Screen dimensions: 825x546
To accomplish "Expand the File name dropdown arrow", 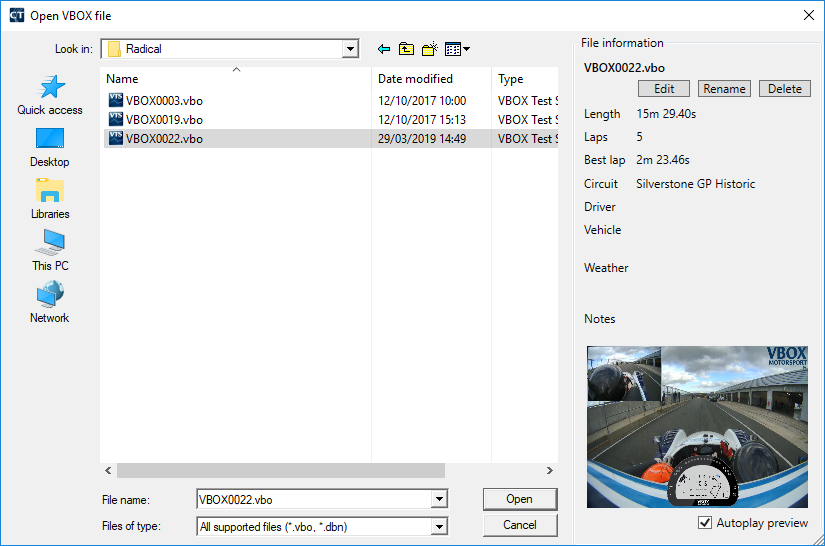I will [439, 499].
